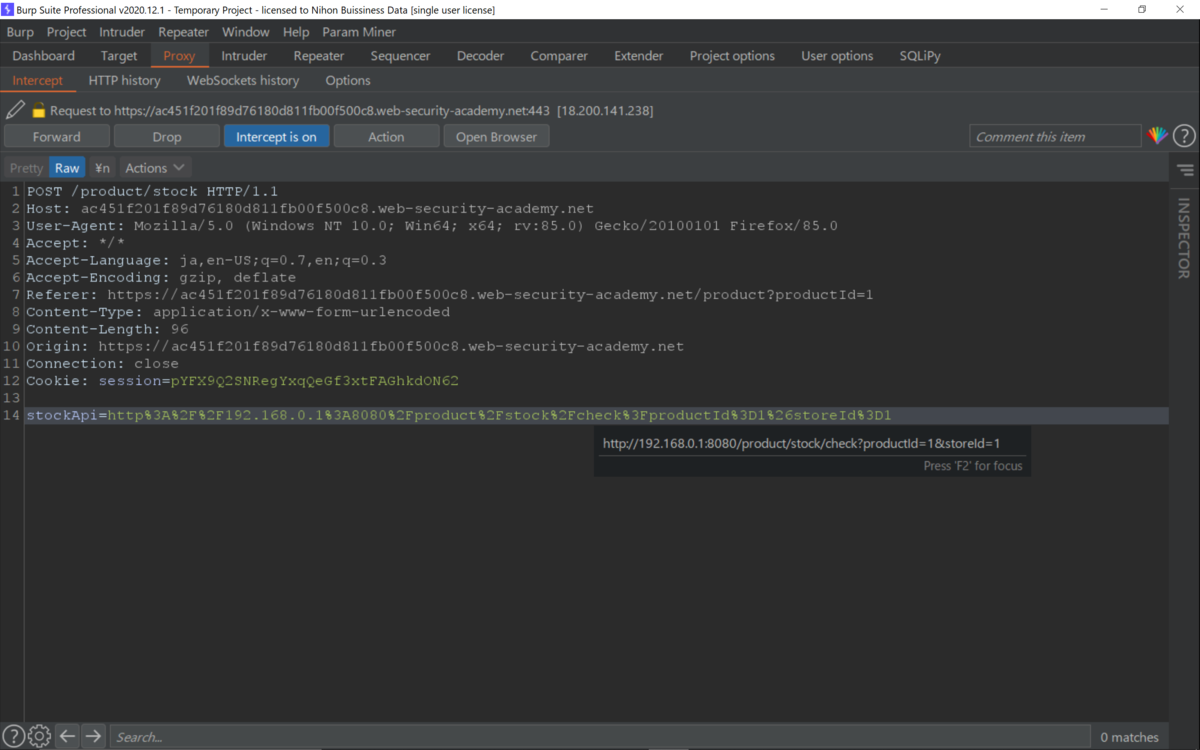Click the Open Browser button
This screenshot has height=750, width=1200.
[x=496, y=136]
